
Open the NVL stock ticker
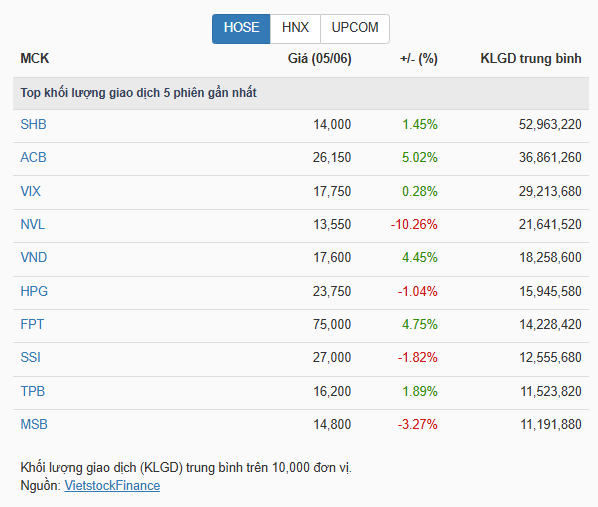tap(33, 224)
